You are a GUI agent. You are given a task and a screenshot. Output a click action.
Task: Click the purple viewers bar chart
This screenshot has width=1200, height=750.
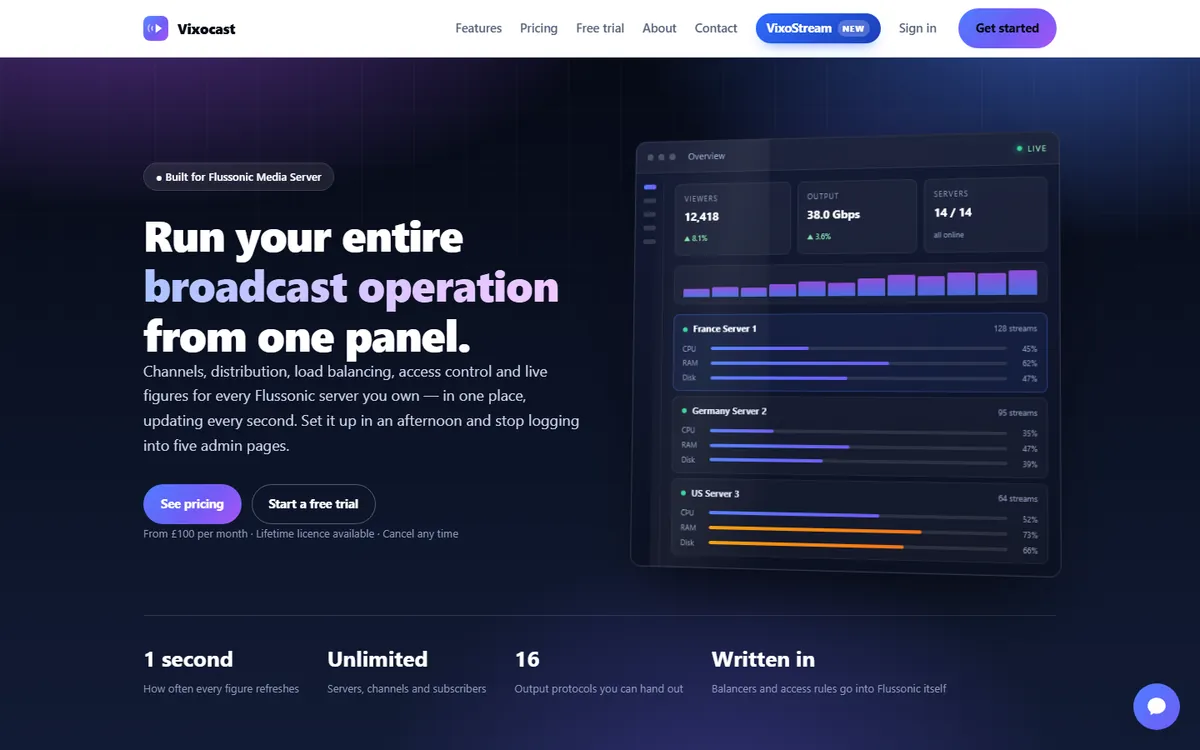point(860,284)
